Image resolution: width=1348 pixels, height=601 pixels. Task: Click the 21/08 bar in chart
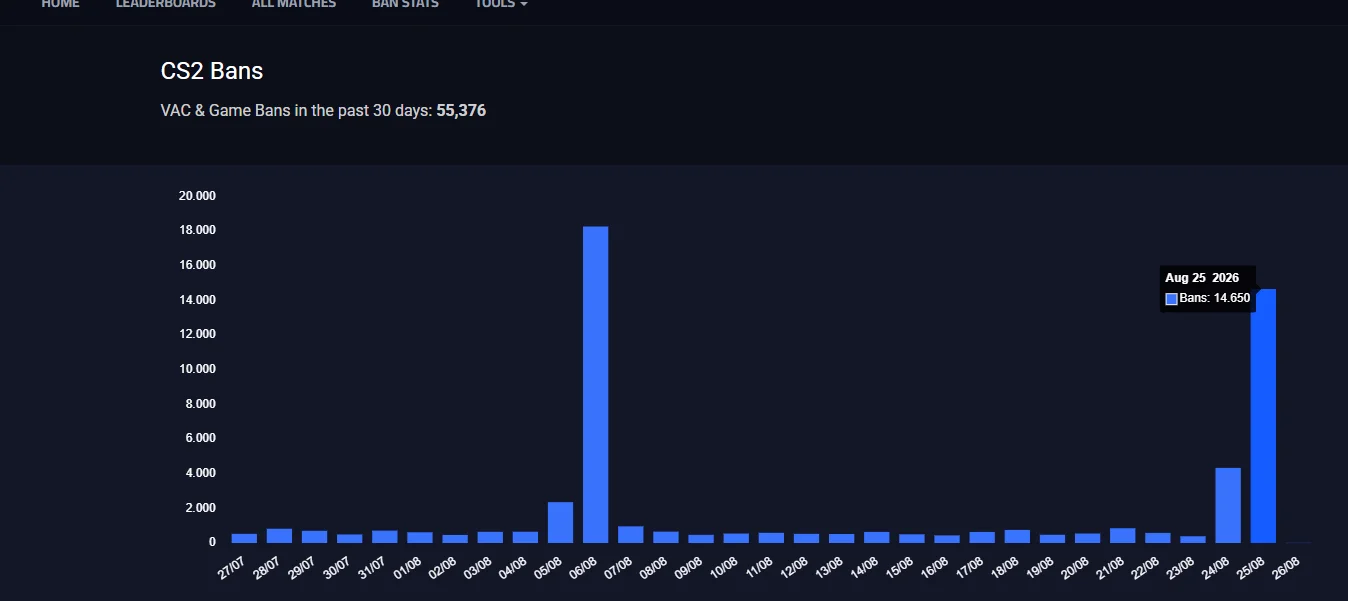coord(1122,535)
